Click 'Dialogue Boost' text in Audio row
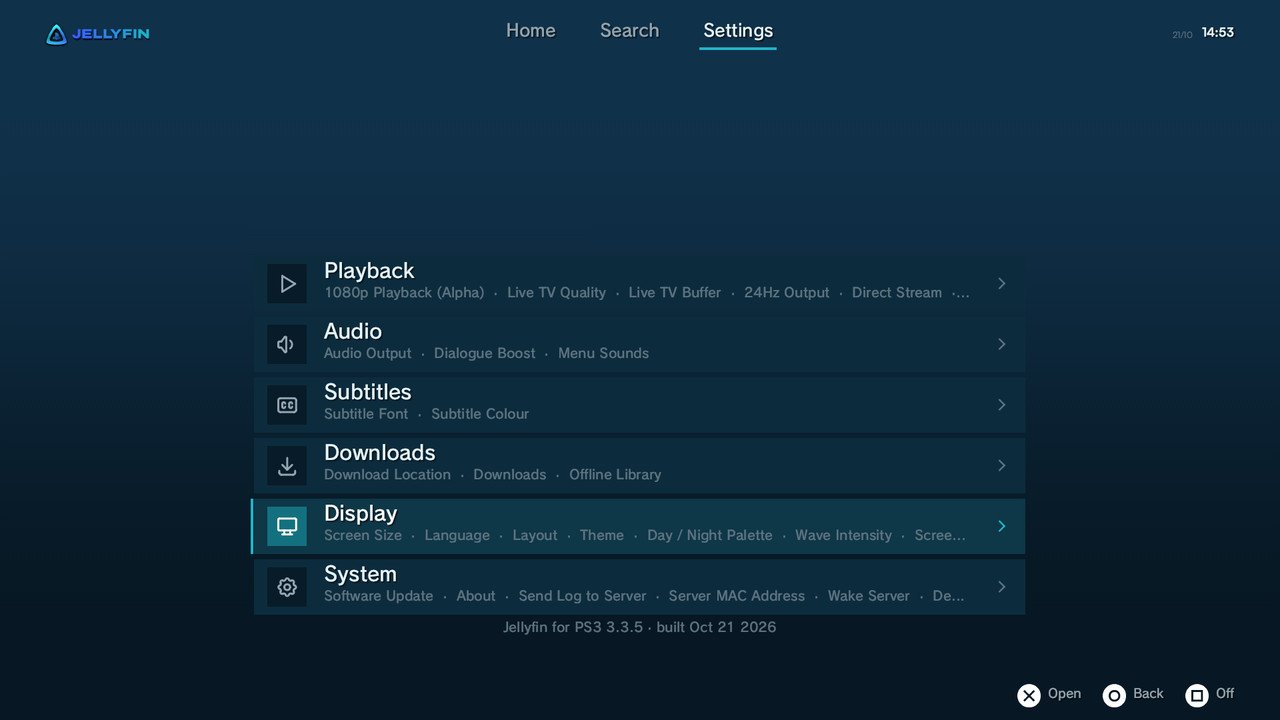The height and width of the screenshot is (720, 1280). point(485,353)
